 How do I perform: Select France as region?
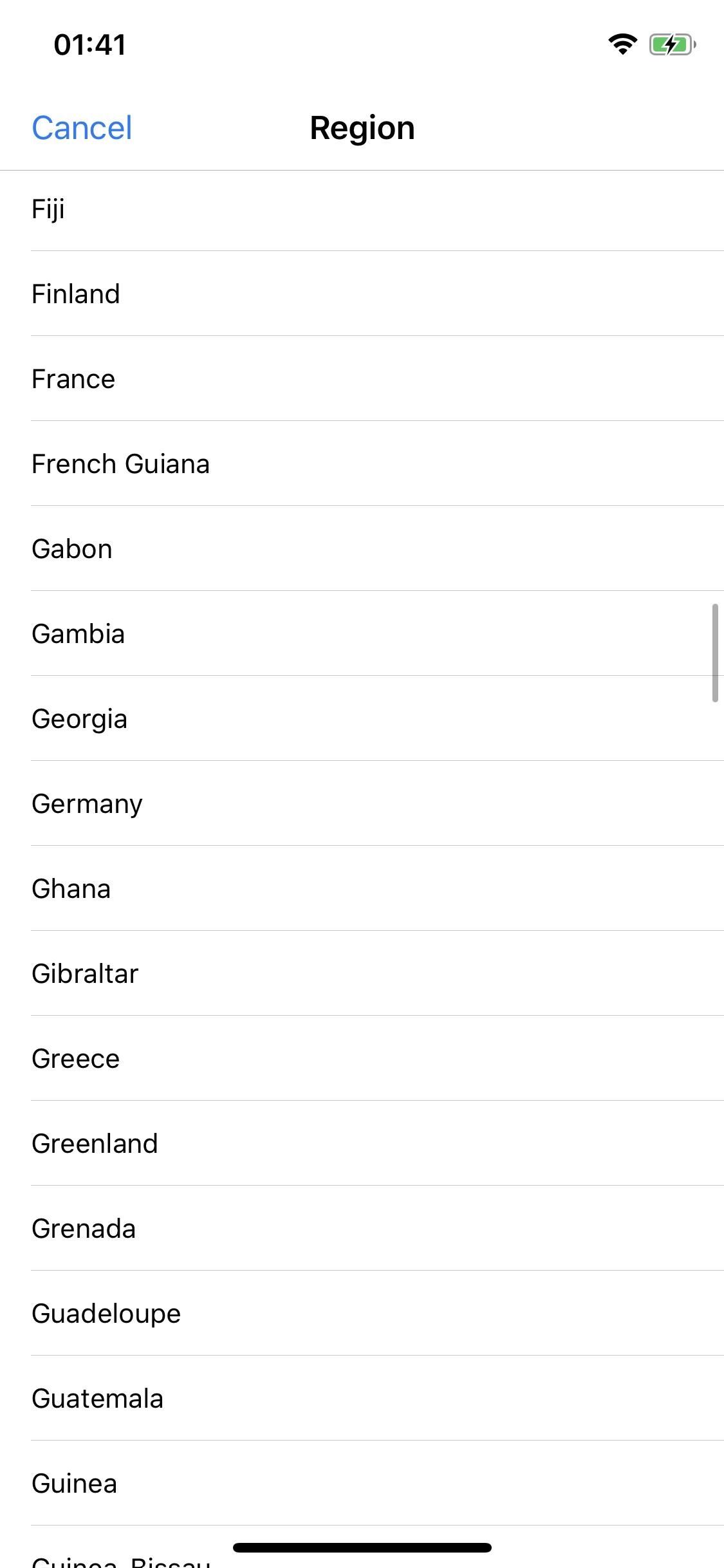(x=362, y=379)
